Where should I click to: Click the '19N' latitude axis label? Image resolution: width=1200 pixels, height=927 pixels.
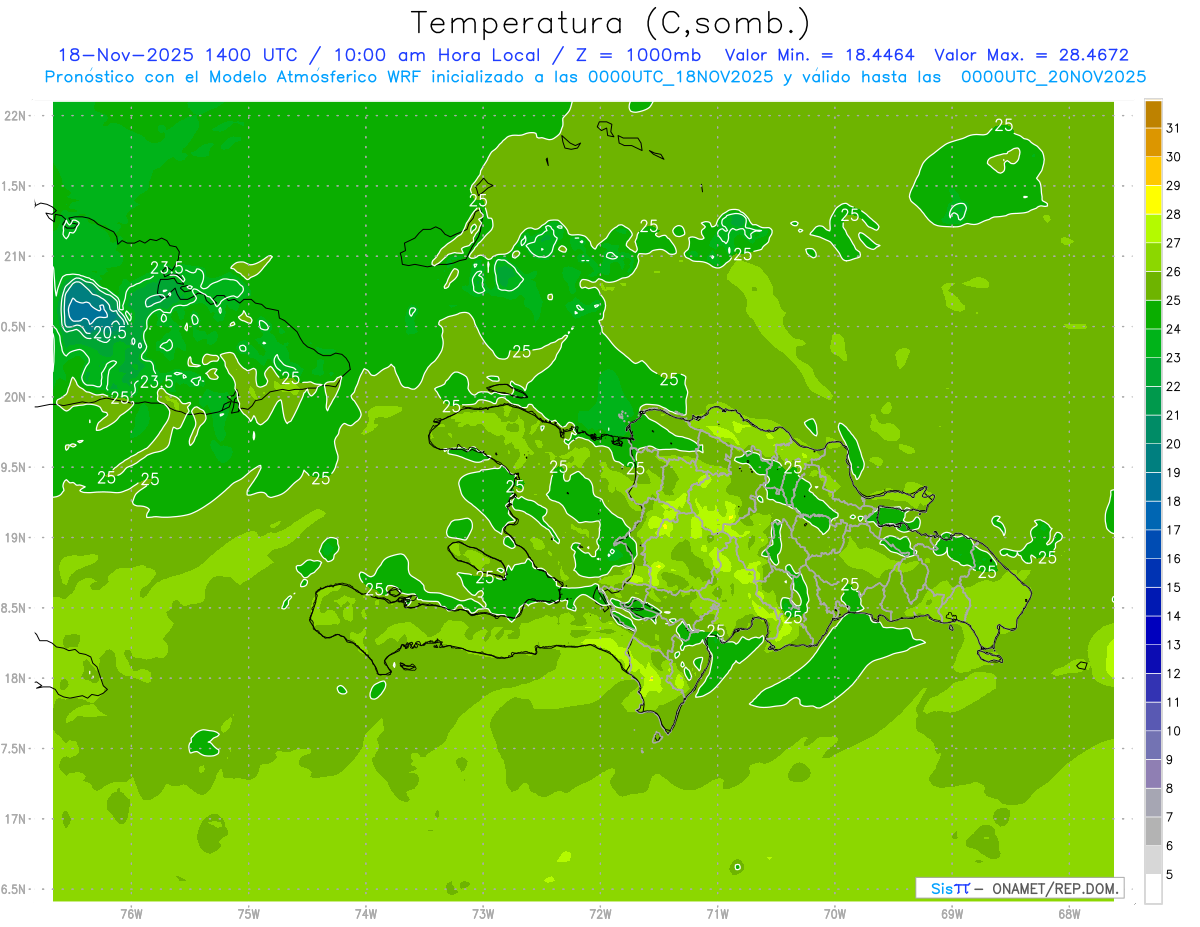pyautogui.click(x=14, y=538)
